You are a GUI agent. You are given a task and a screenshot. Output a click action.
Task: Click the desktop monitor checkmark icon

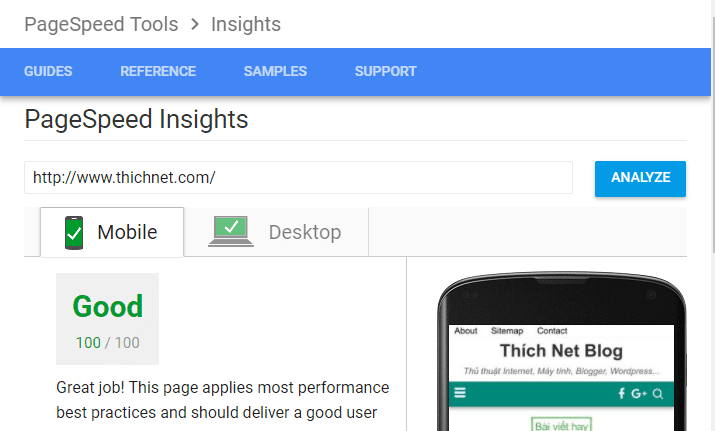(x=231, y=231)
